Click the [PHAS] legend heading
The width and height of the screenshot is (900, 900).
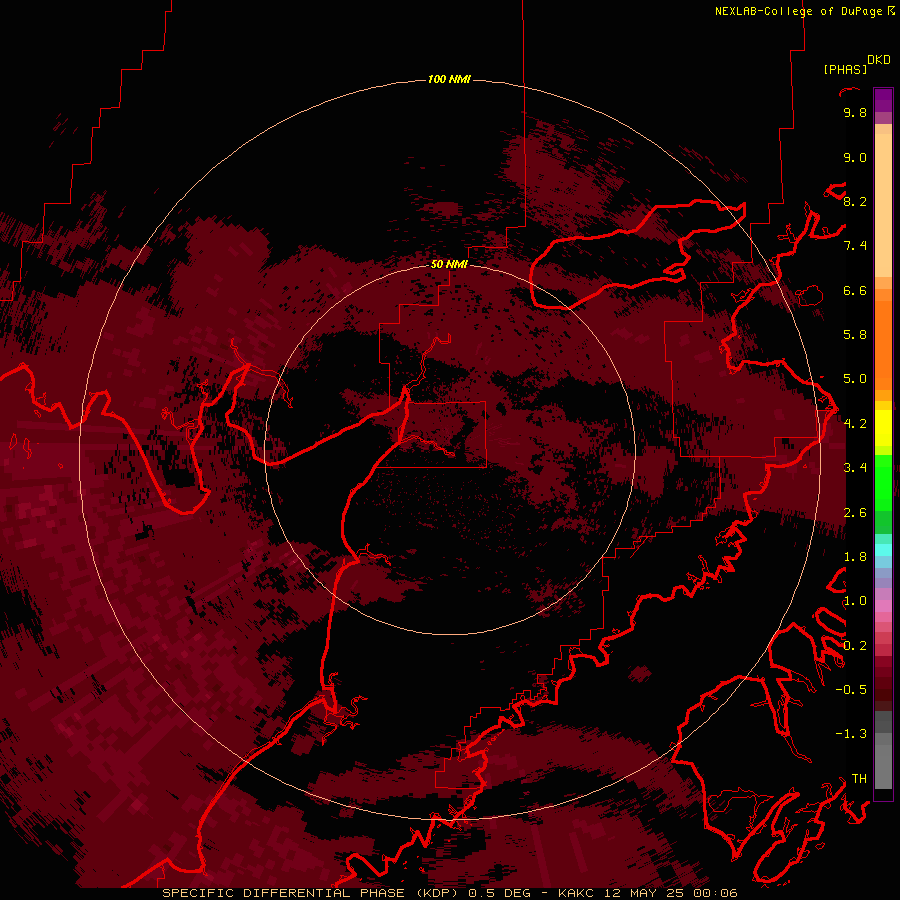coord(845,69)
